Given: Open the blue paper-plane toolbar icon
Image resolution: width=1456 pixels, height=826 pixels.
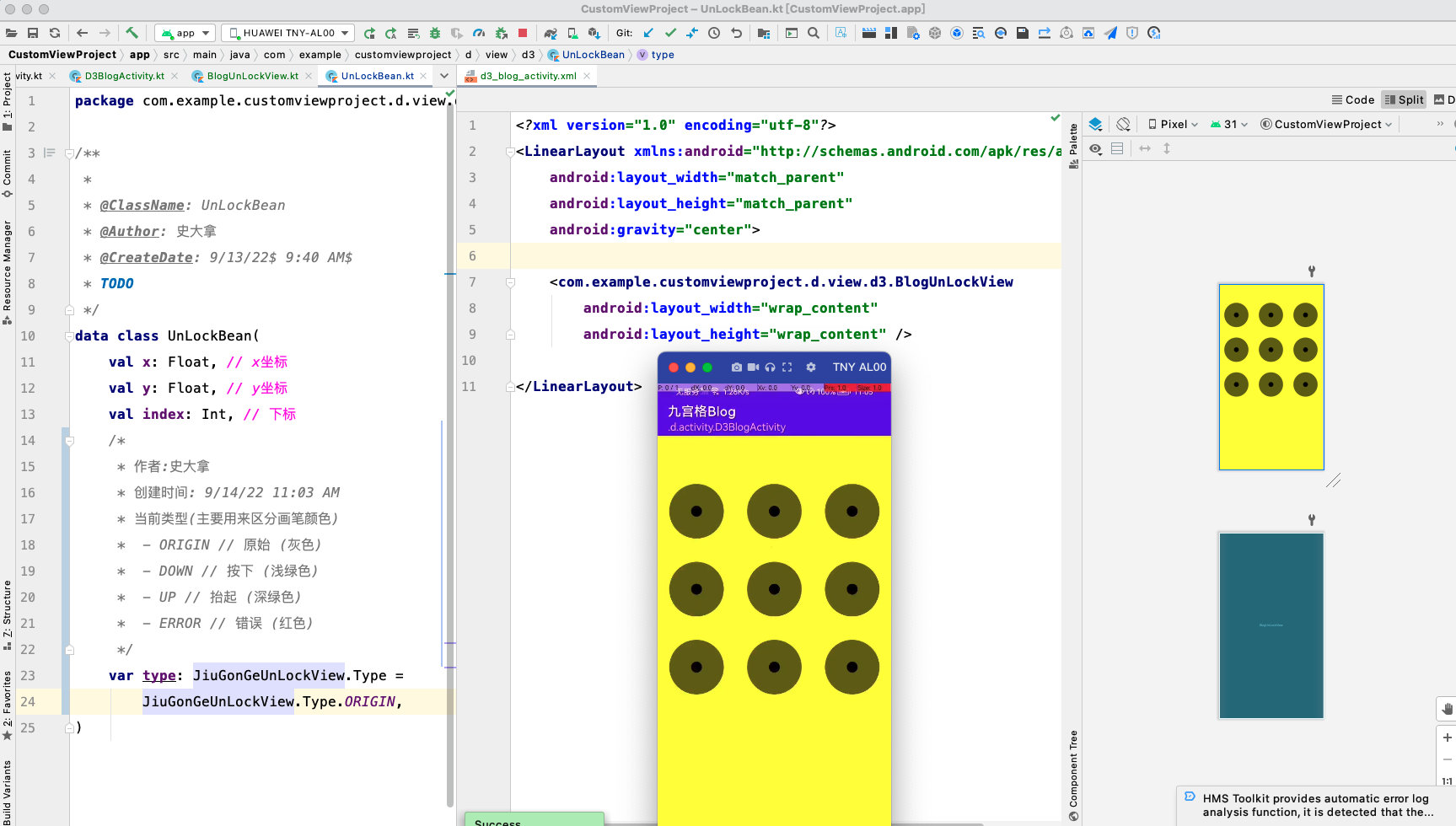Looking at the screenshot, I should [1110, 33].
